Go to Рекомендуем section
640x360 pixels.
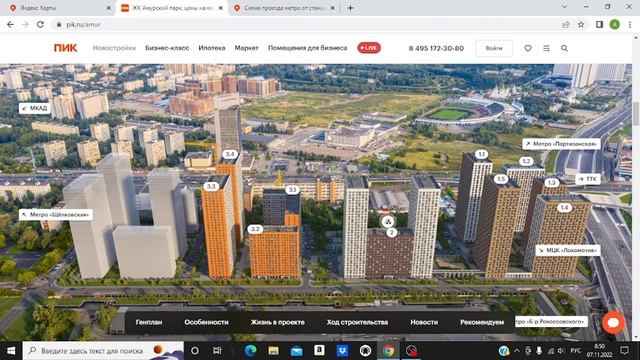[x=482, y=322]
